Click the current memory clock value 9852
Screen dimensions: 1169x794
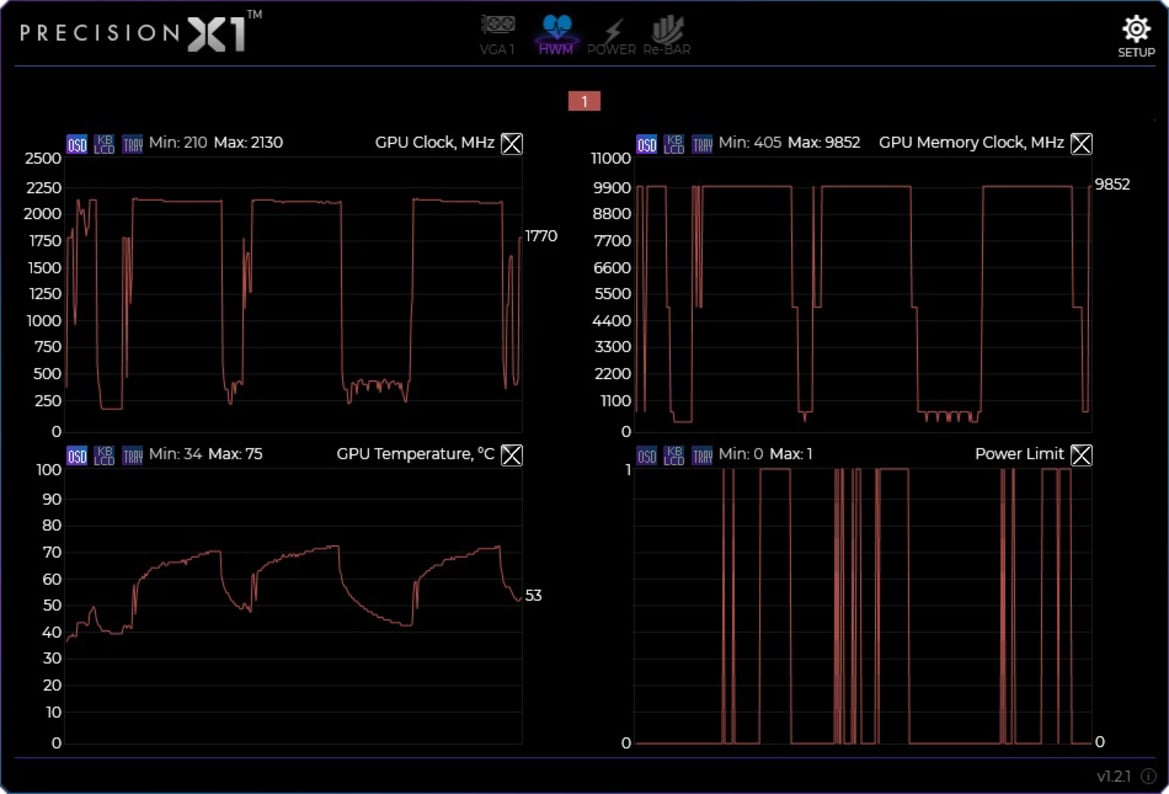point(1112,184)
